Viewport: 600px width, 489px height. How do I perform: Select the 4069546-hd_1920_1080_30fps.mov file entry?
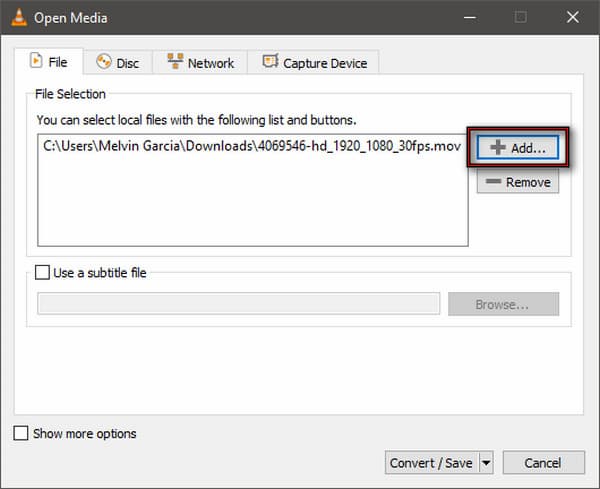point(252,146)
